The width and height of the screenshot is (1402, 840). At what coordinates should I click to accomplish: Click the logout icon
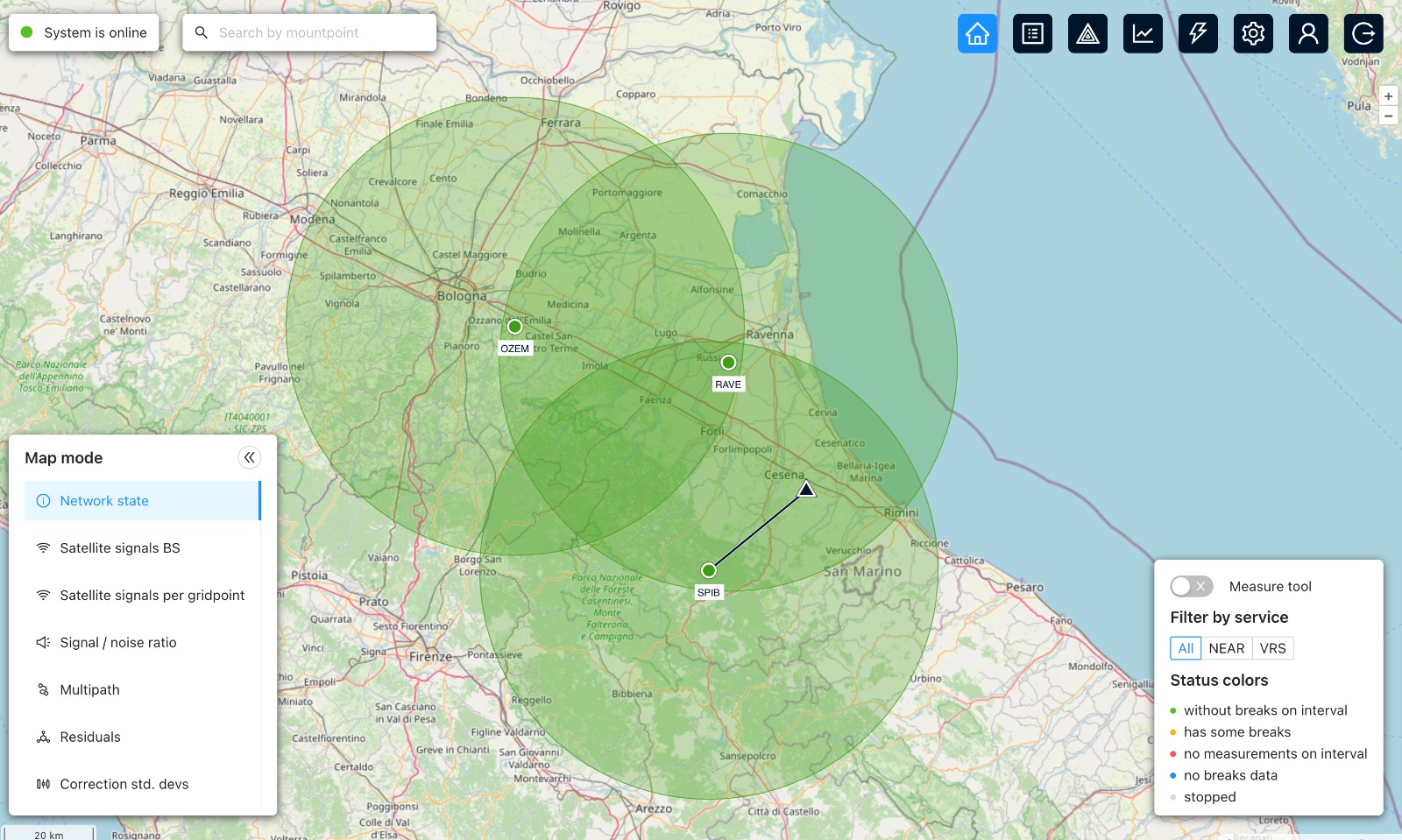[x=1363, y=34]
